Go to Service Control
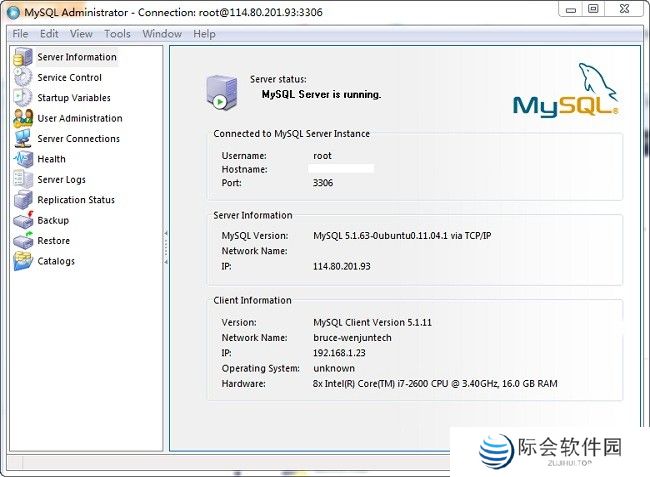 point(69,77)
